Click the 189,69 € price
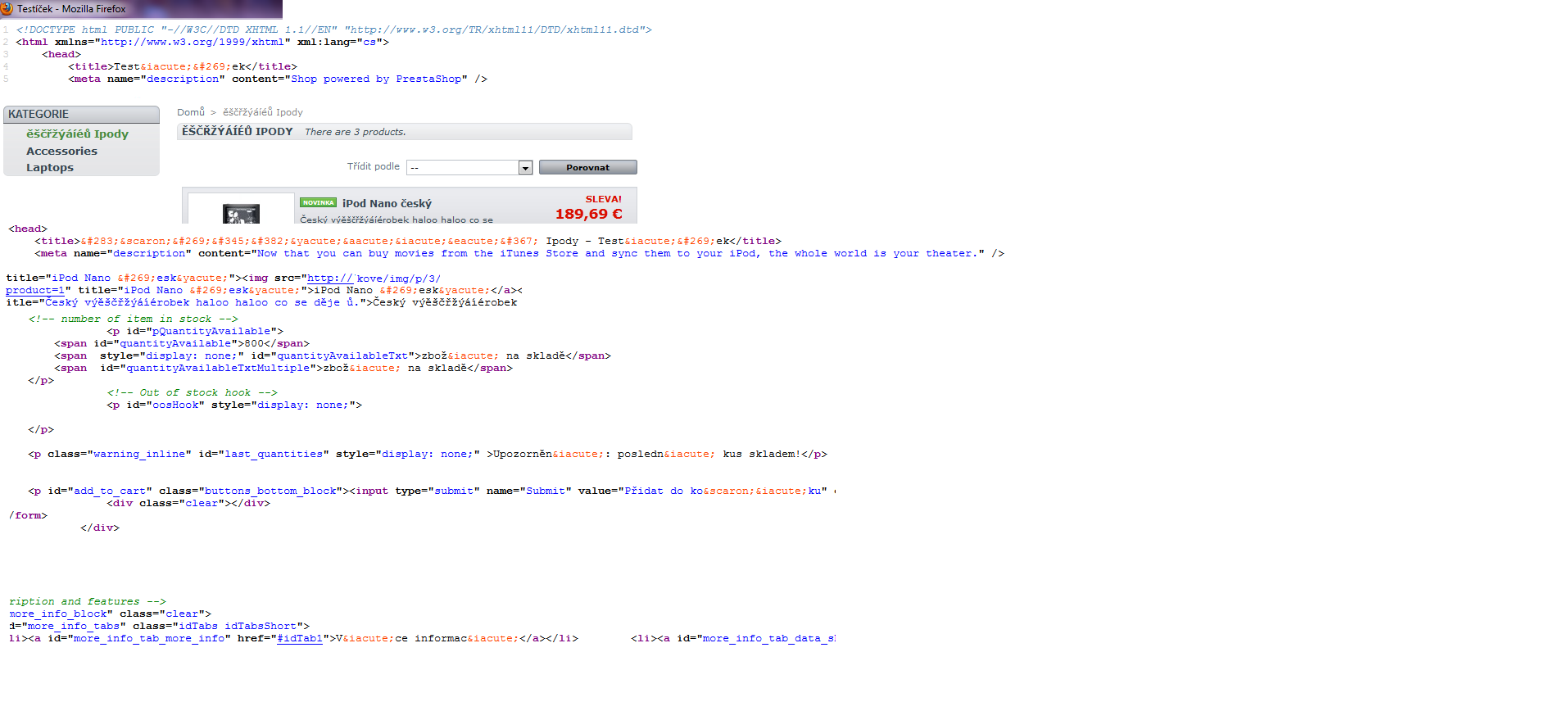The image size is (1568, 711). click(x=589, y=214)
